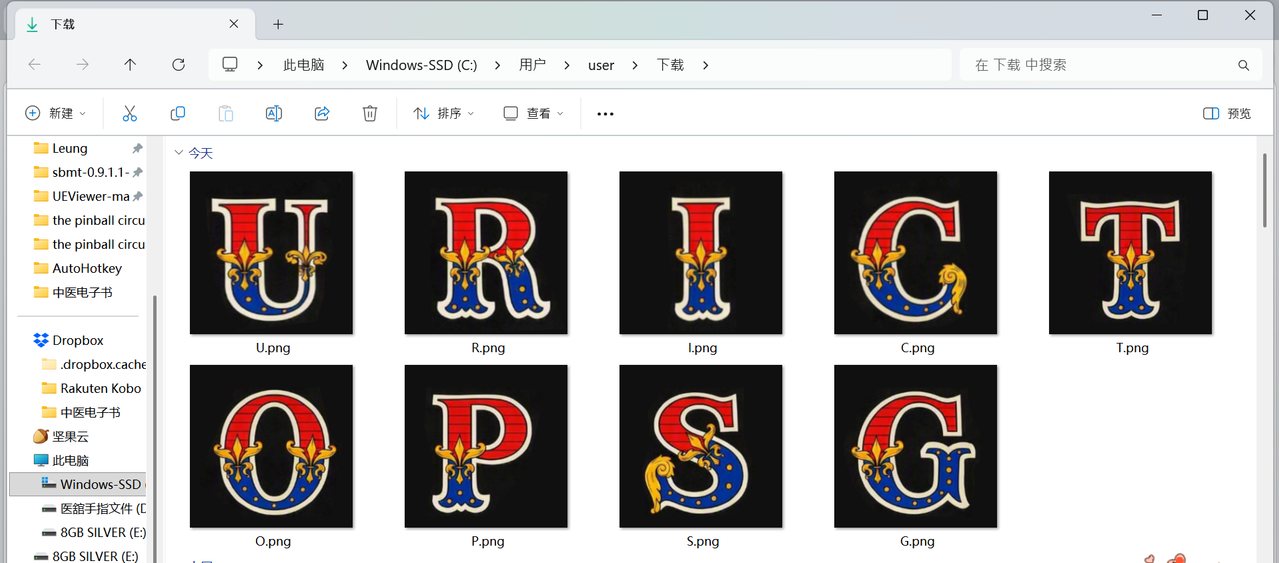Go back with the left arrow
Screen dimensions: 1279x563
(35, 65)
